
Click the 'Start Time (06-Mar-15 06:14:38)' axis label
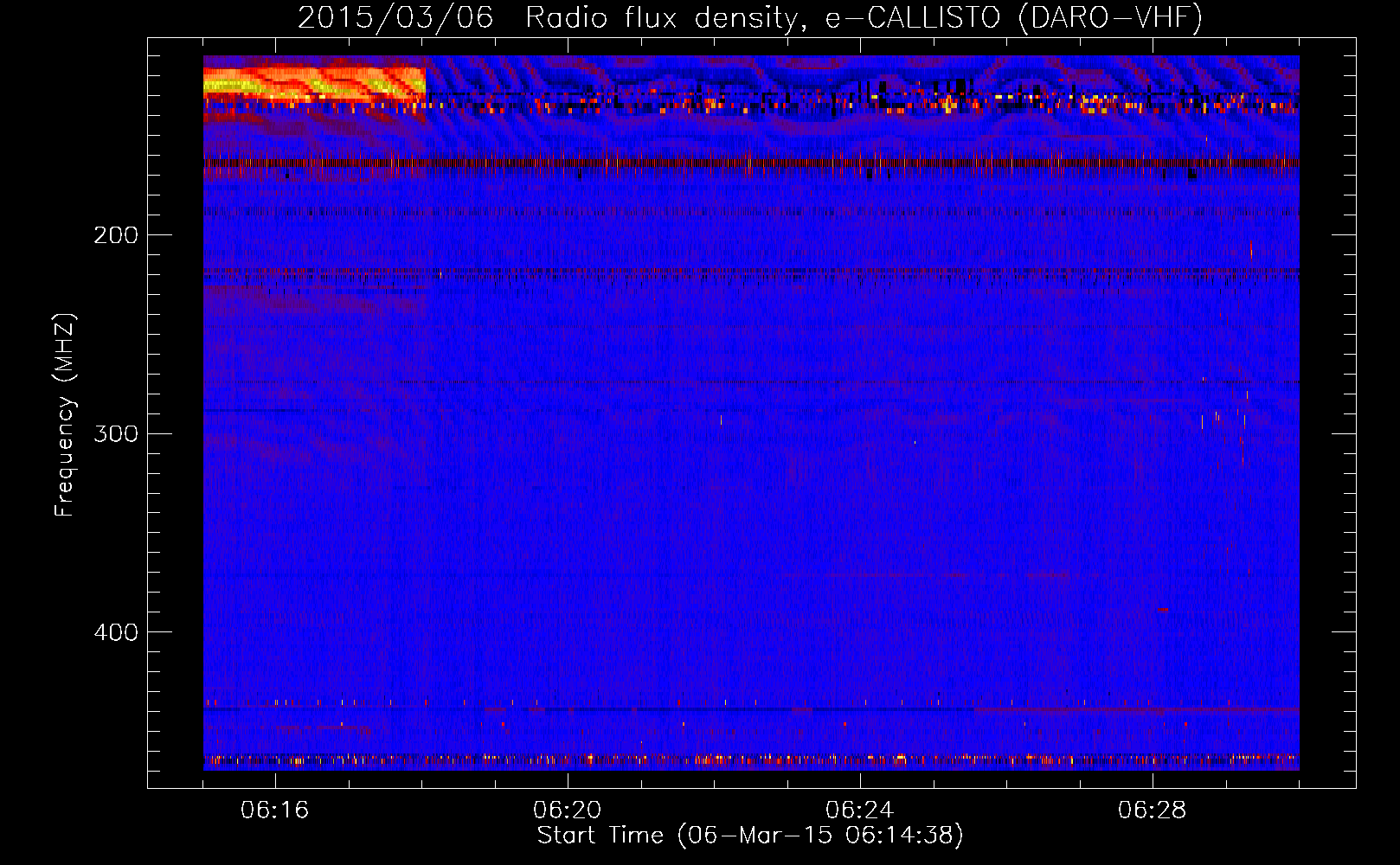[750, 836]
